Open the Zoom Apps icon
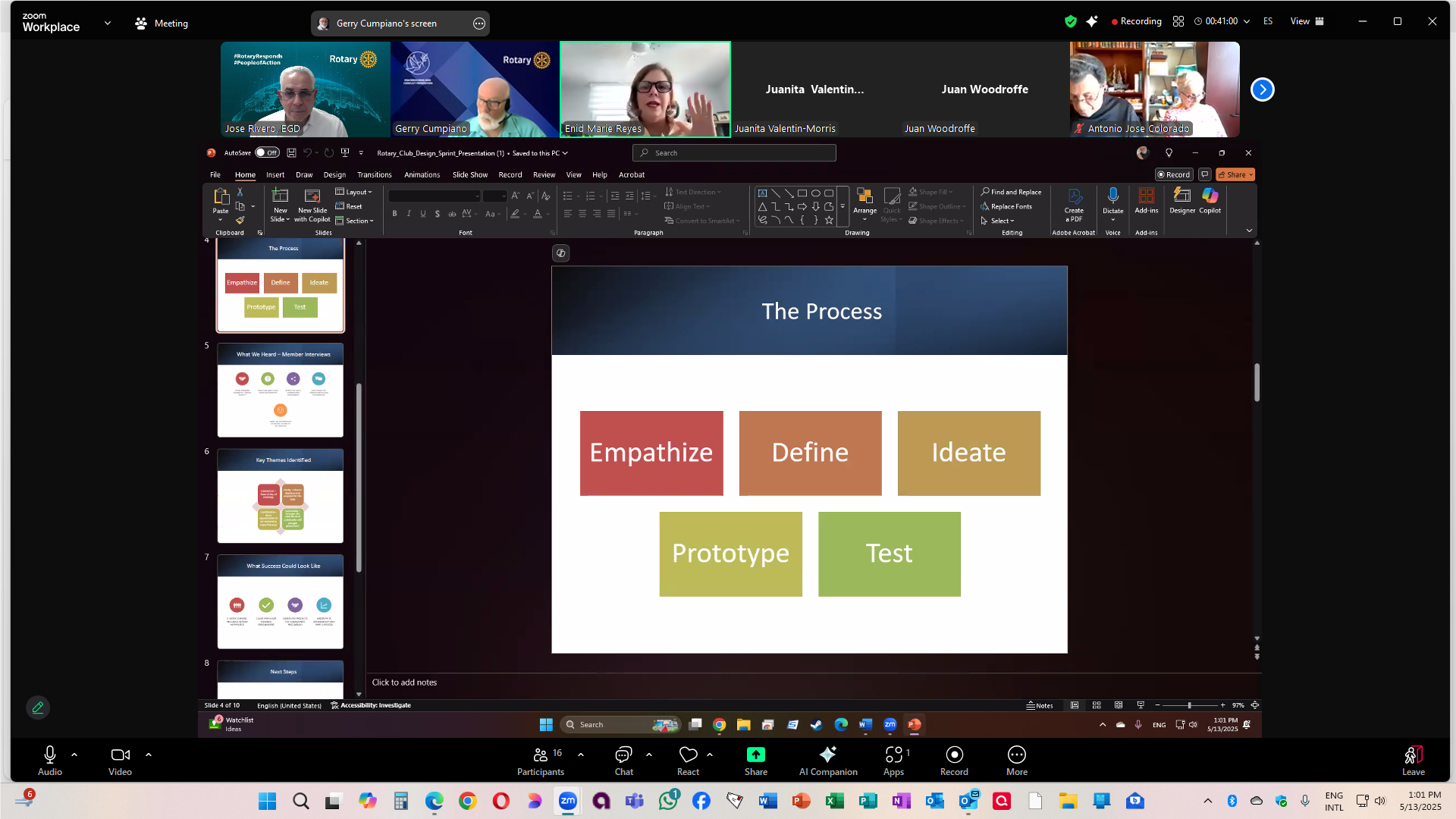The width and height of the screenshot is (1456, 819). [x=893, y=755]
